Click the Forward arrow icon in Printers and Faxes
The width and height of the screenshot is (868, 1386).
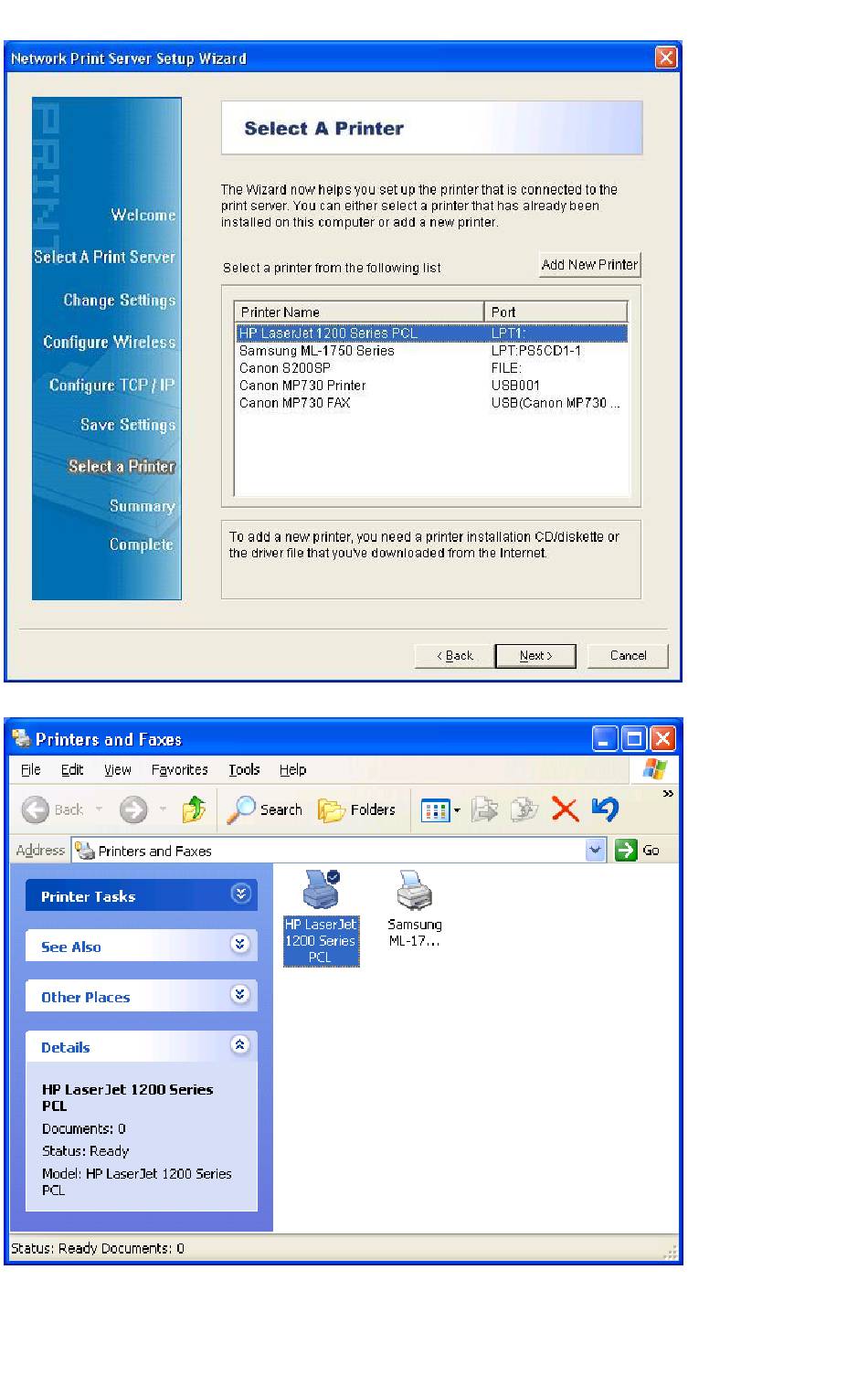pyautogui.click(x=133, y=809)
